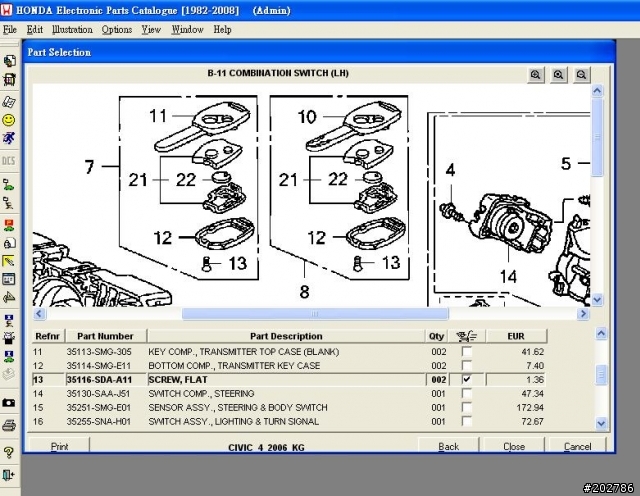The height and width of the screenshot is (496, 640).
Task: Click the magnifier icon with center dot
Action: click(x=558, y=75)
